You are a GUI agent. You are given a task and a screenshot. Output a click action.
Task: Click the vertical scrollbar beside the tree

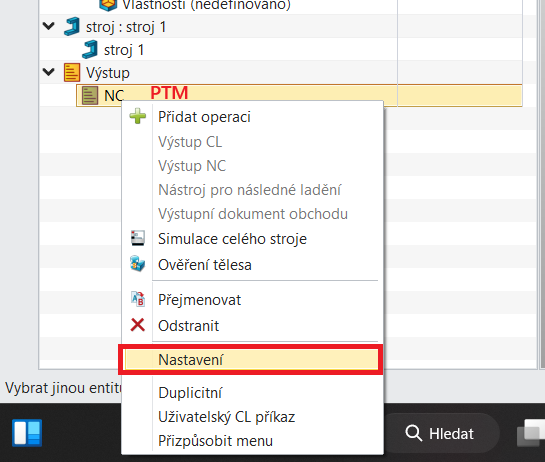pyautogui.click(x=542, y=184)
